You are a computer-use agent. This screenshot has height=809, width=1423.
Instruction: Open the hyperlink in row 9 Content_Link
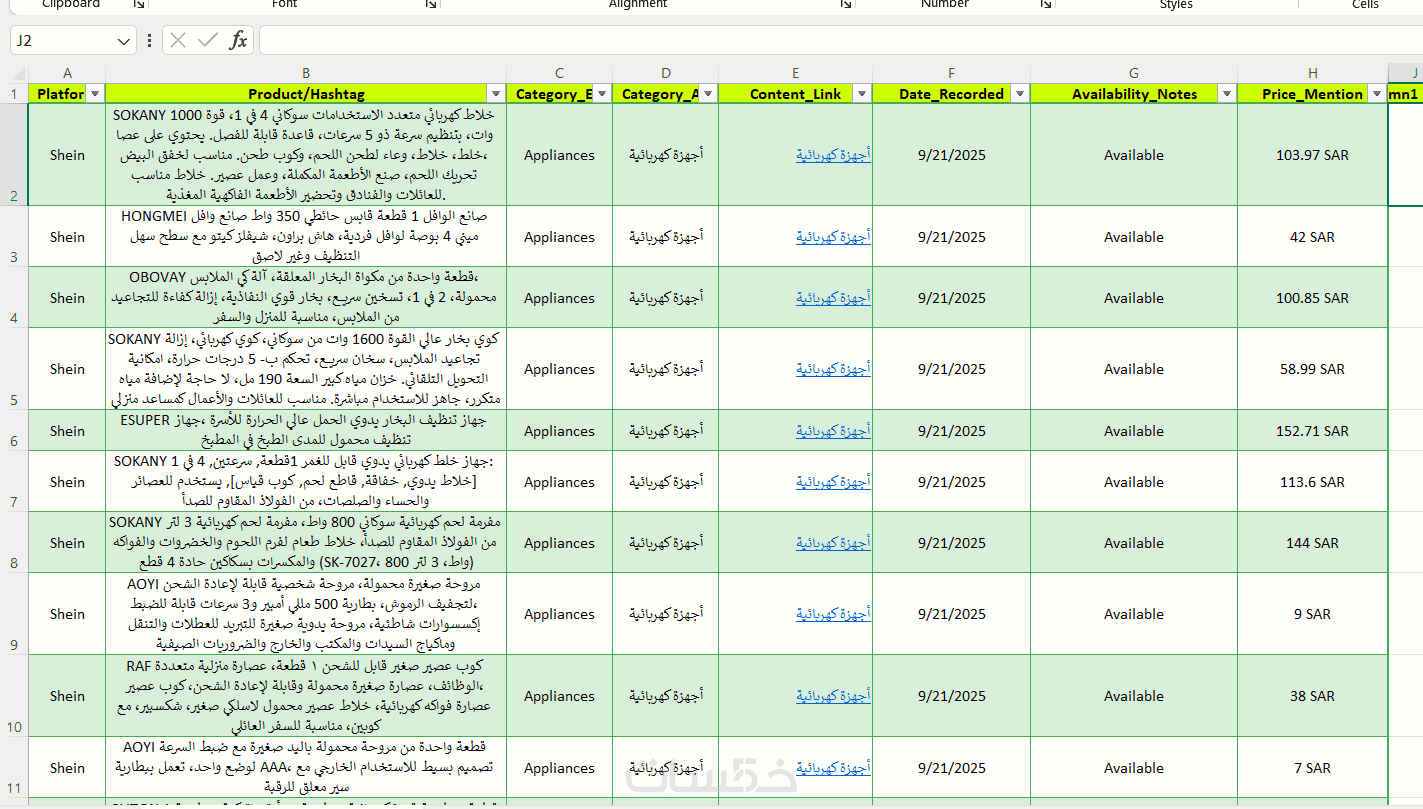tap(833, 614)
